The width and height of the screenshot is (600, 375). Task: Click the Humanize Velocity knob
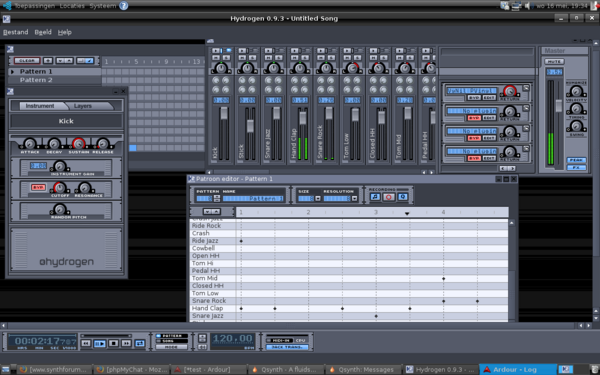click(x=576, y=91)
